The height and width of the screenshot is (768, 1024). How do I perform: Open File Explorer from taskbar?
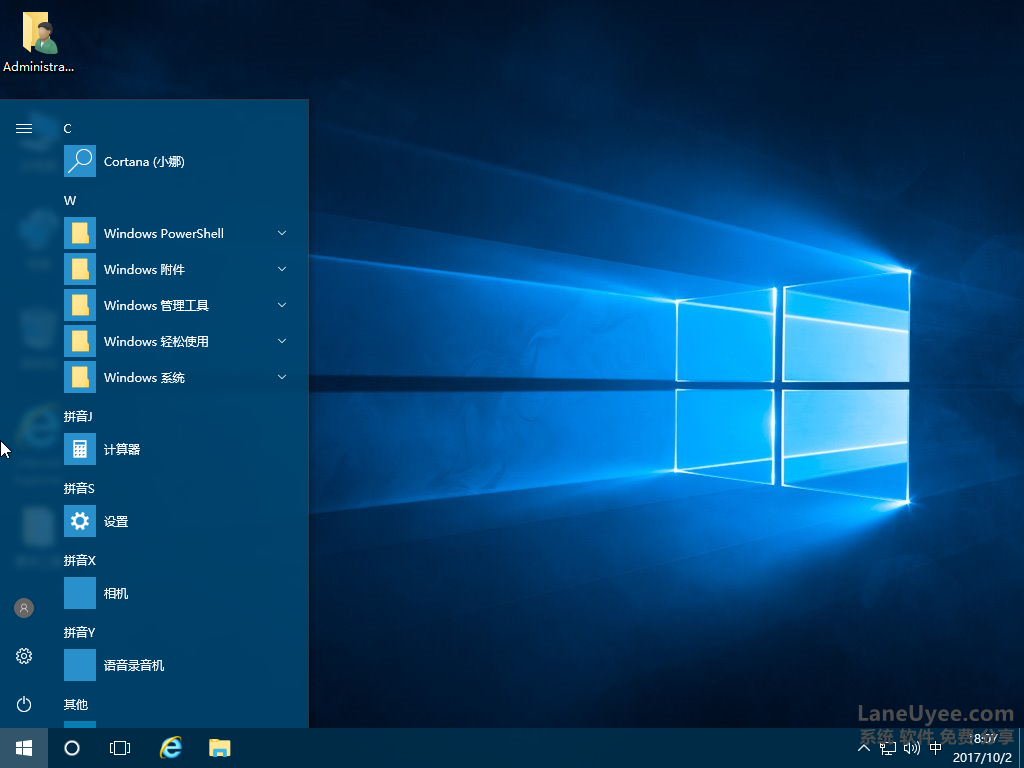pyautogui.click(x=219, y=748)
